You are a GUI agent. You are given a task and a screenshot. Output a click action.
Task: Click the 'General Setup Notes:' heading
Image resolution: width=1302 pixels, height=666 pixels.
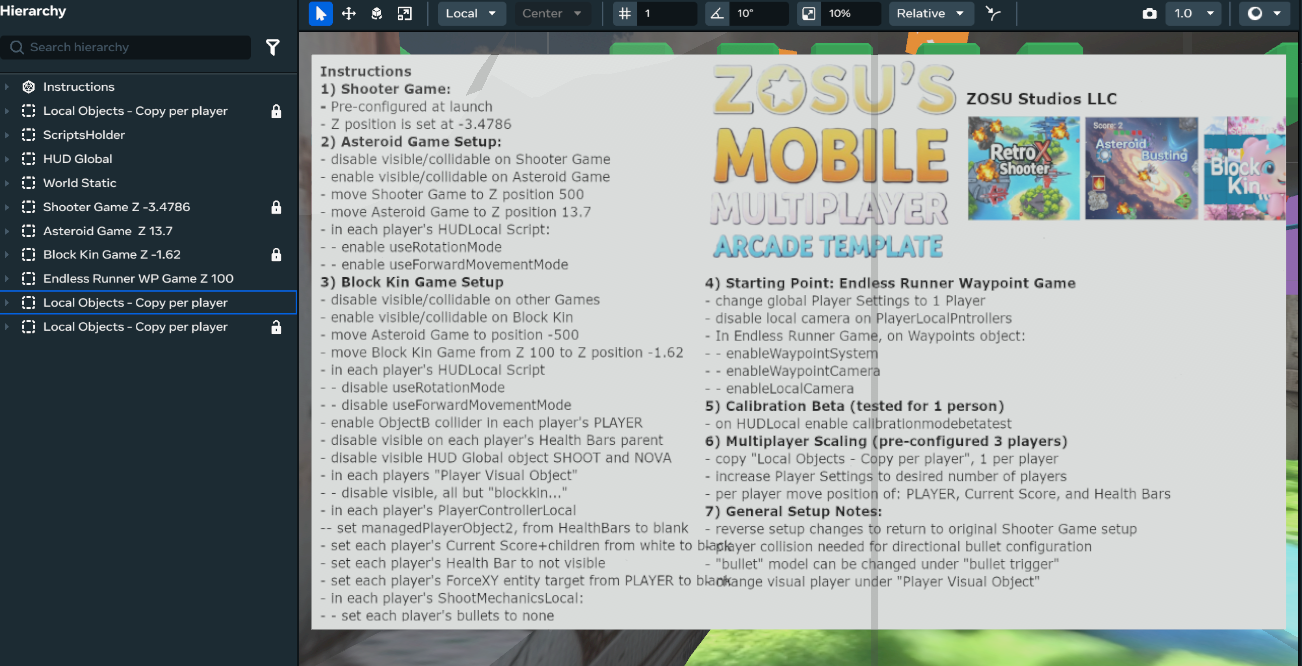click(793, 511)
